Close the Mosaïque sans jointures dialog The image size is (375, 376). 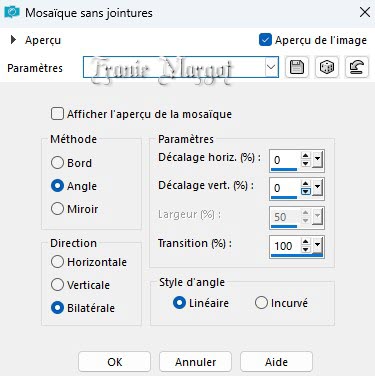tap(365, 12)
